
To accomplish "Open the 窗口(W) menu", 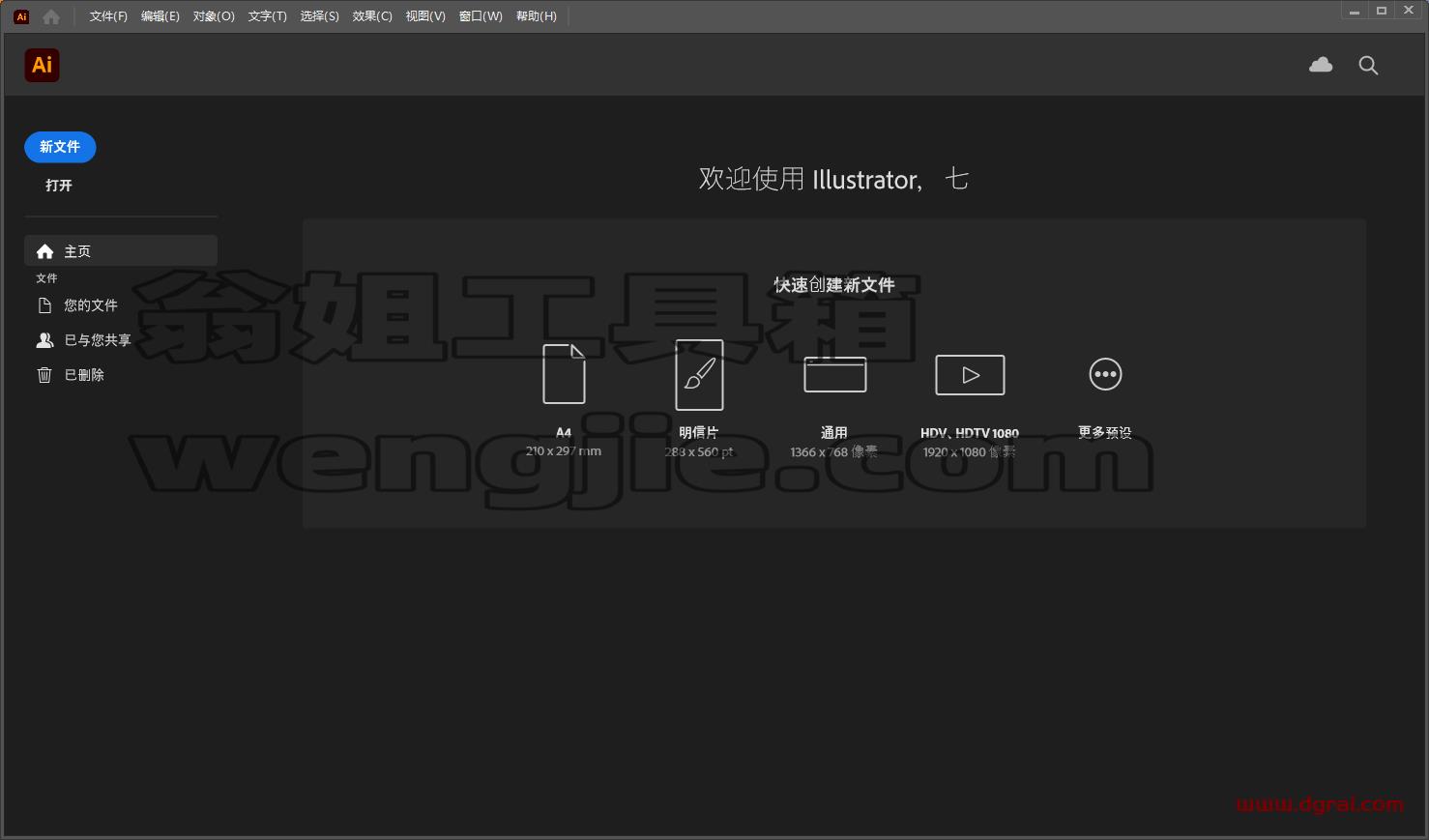I will pos(481,16).
